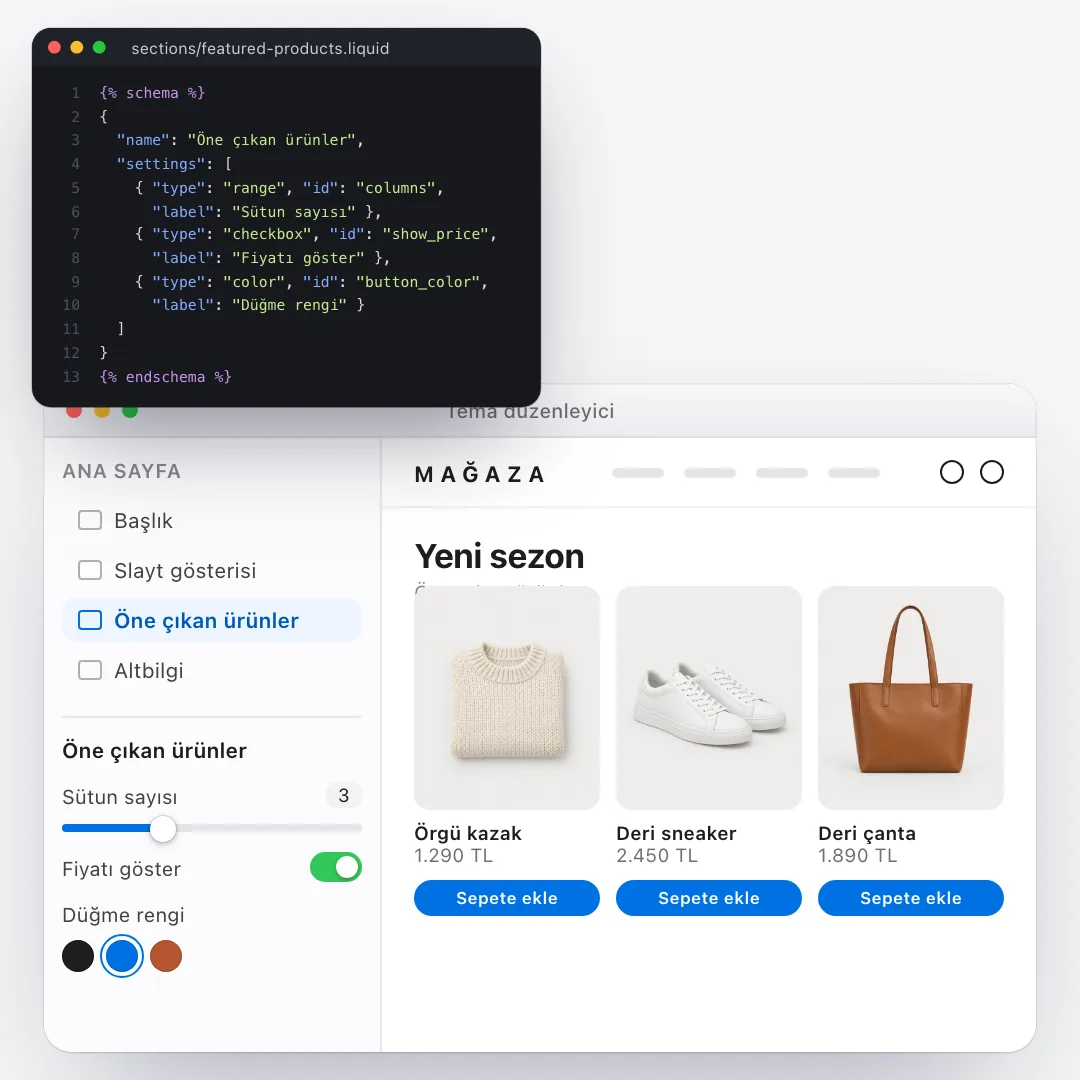This screenshot has width=1080, height=1080.
Task: Click the Sütun sayısı setting label
Action: [x=119, y=797]
